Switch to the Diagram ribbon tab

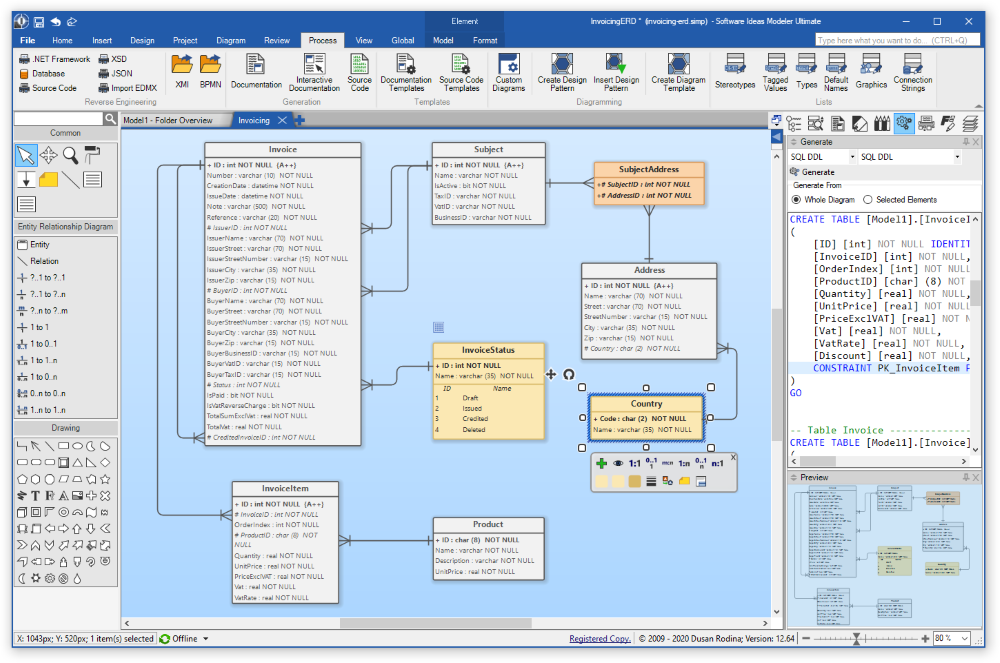(x=230, y=41)
